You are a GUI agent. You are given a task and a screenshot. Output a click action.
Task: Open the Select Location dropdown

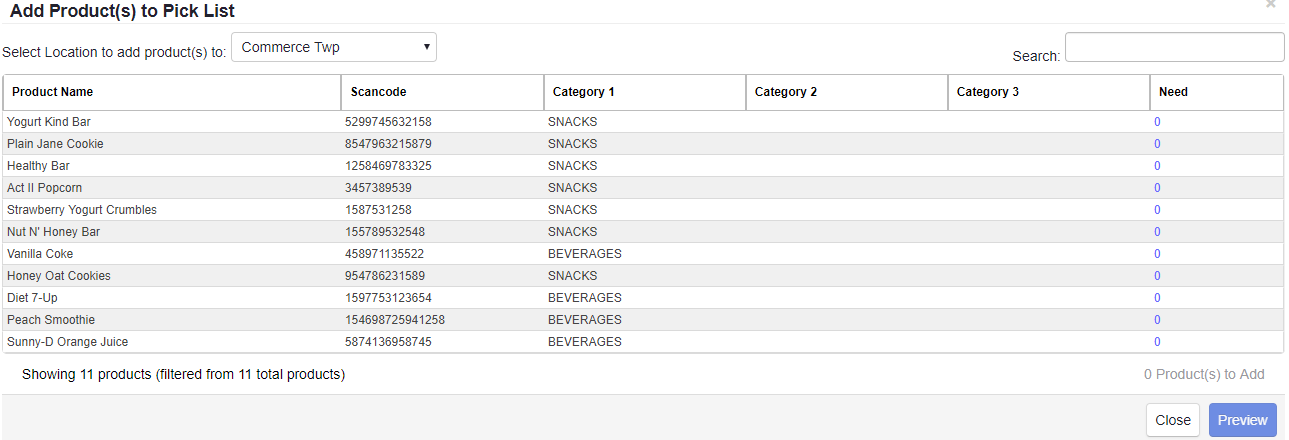pyautogui.click(x=334, y=47)
